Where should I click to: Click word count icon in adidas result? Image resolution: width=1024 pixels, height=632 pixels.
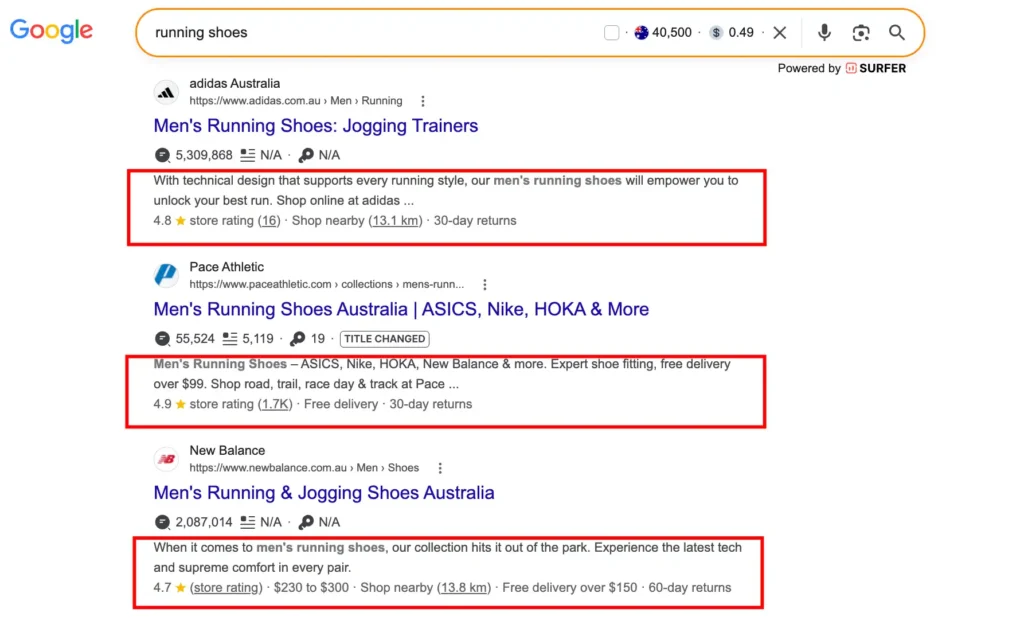pyautogui.click(x=248, y=155)
